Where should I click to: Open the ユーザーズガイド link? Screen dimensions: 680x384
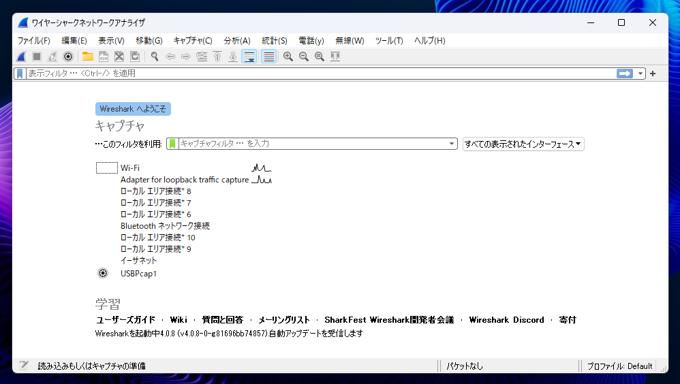[x=125, y=320]
